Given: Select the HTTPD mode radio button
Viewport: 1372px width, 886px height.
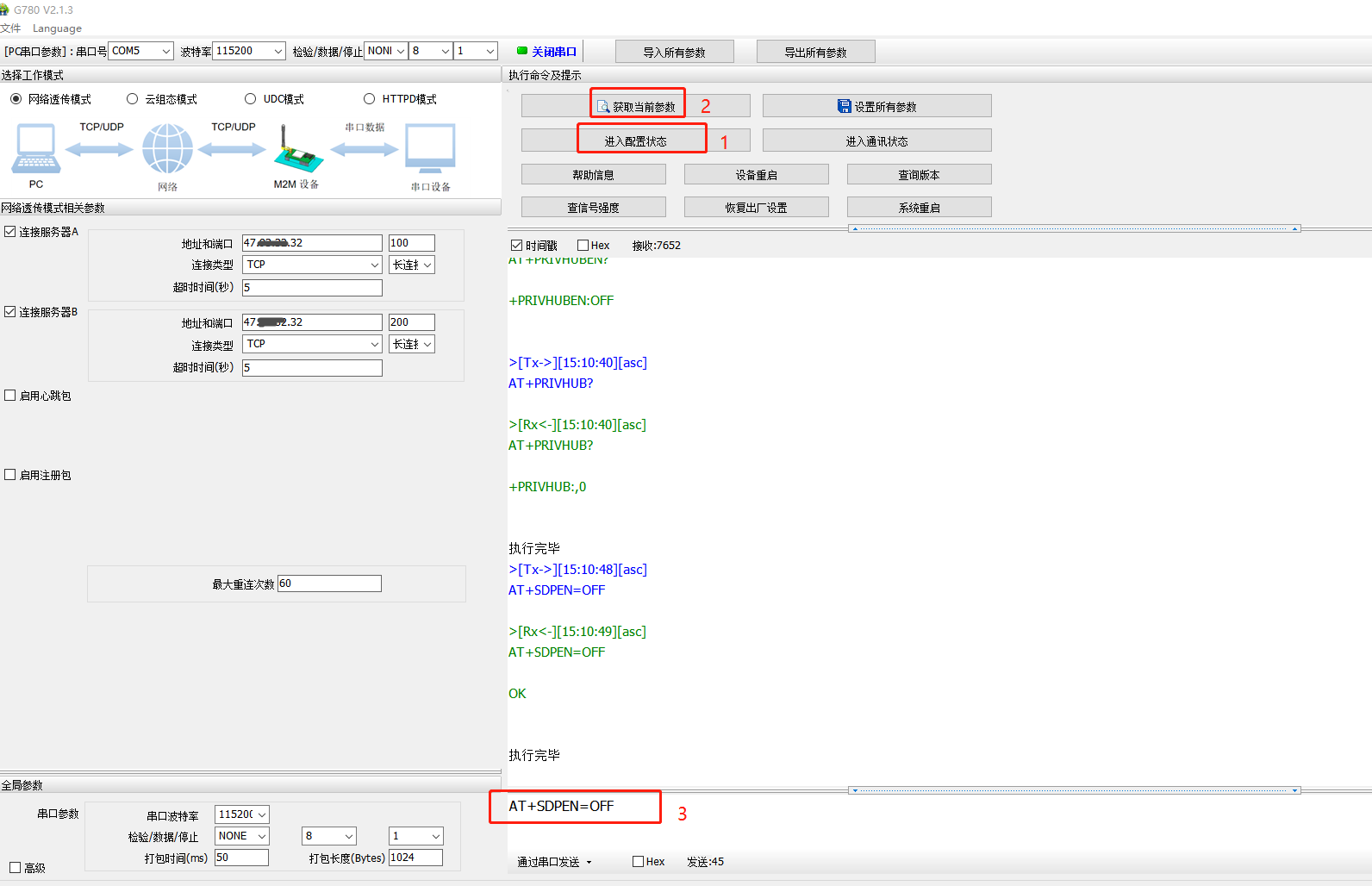Looking at the screenshot, I should pos(370,99).
